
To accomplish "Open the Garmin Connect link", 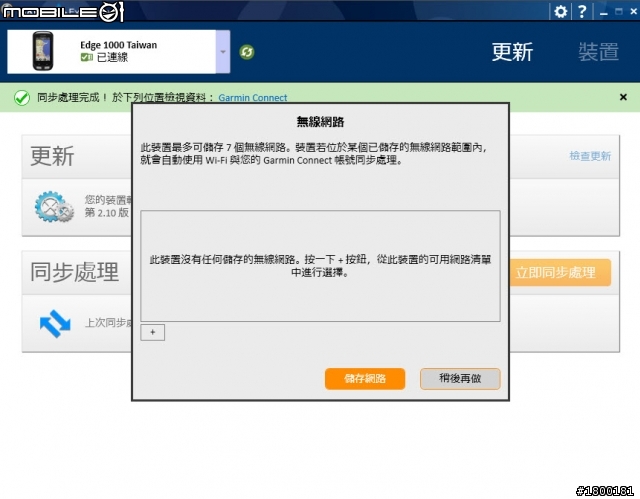I will pyautogui.click(x=253, y=98).
